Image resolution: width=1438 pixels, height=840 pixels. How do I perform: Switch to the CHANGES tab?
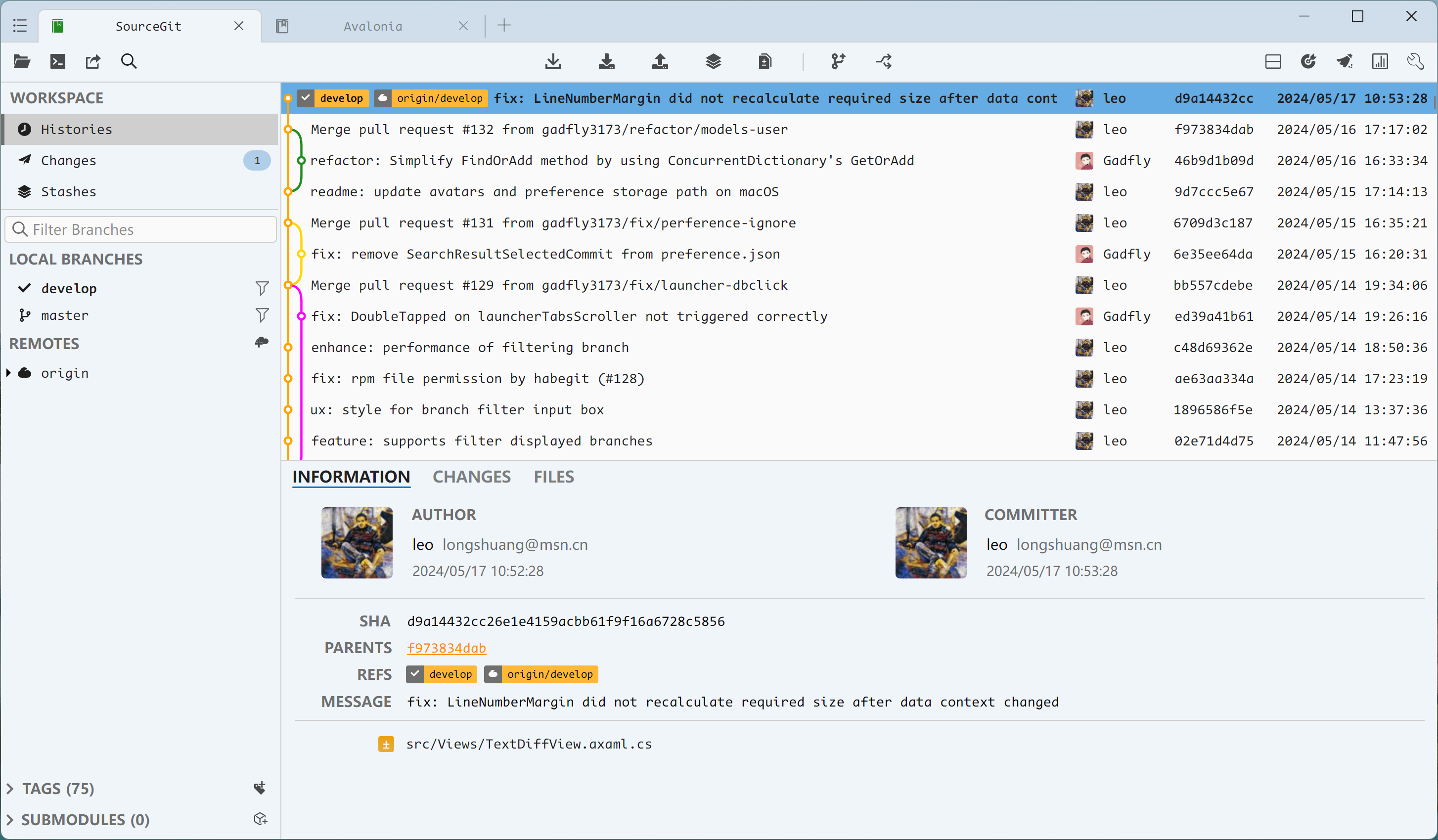coord(471,477)
